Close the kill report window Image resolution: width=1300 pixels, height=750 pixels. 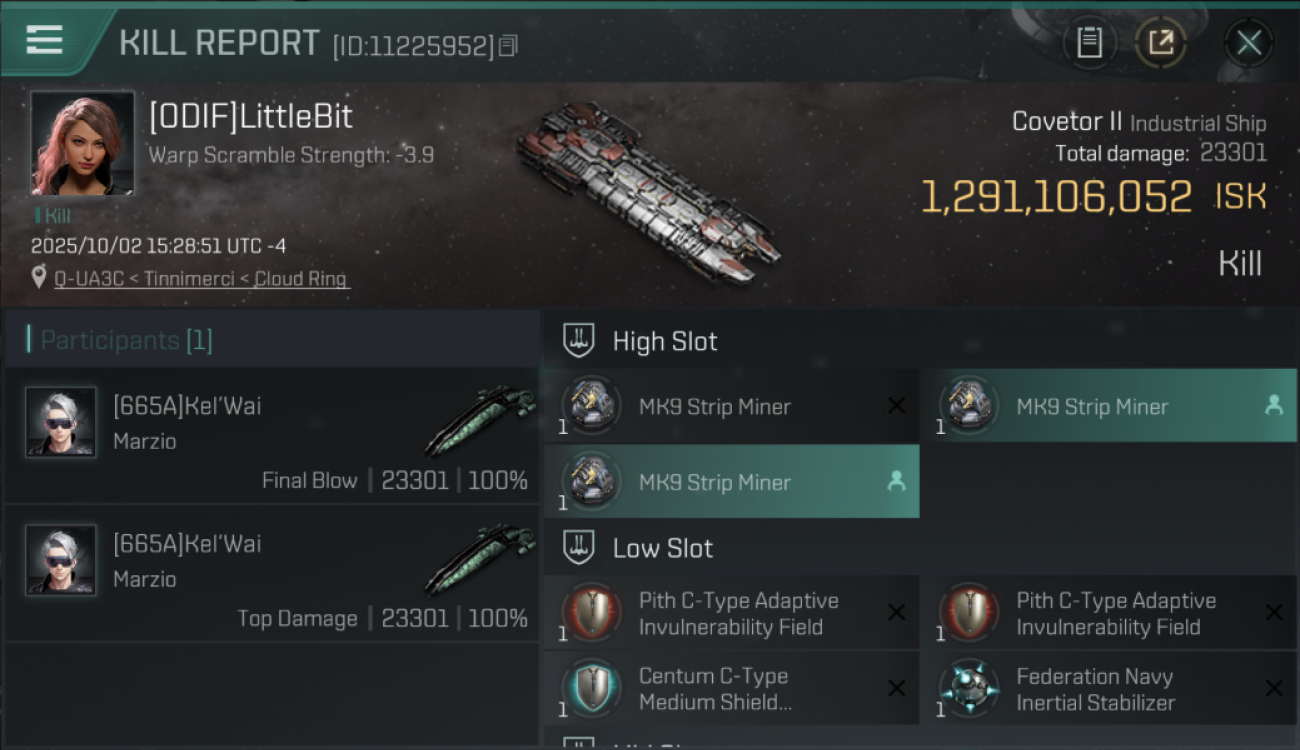tap(1248, 43)
